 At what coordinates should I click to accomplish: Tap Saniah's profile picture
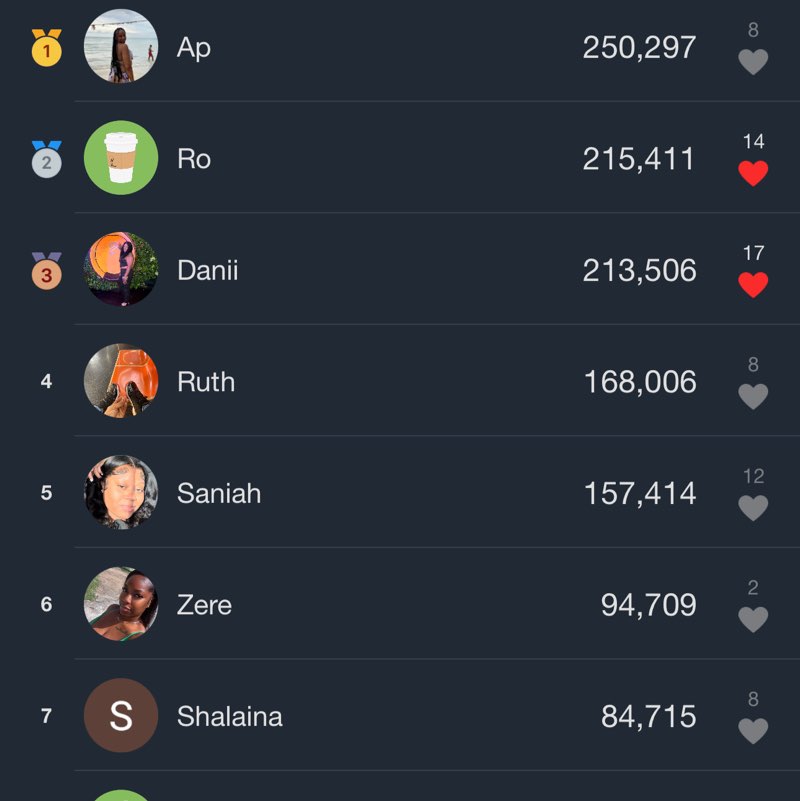pyautogui.click(x=121, y=493)
